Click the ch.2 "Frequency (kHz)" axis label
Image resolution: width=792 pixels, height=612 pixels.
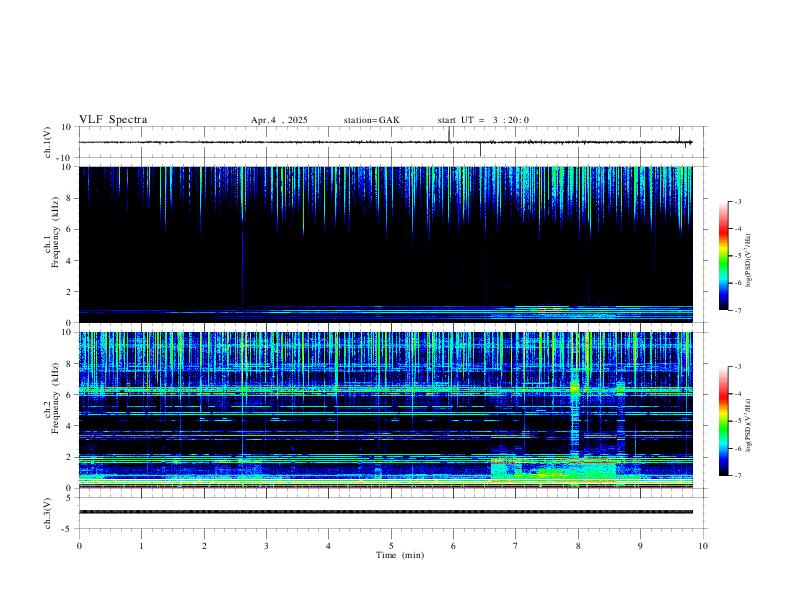[x=55, y=398]
